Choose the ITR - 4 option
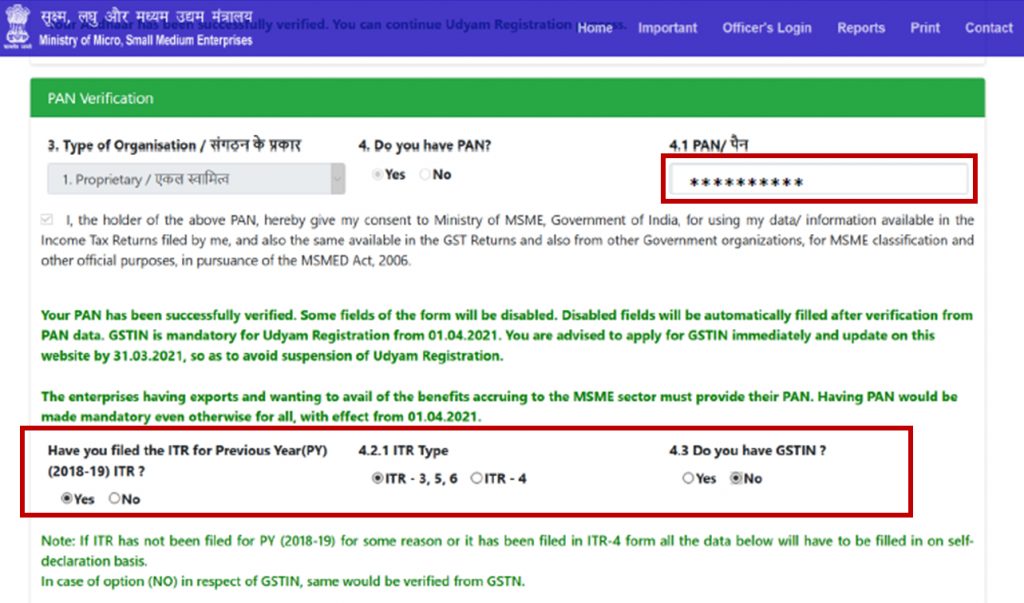The image size is (1024, 603). [x=476, y=479]
